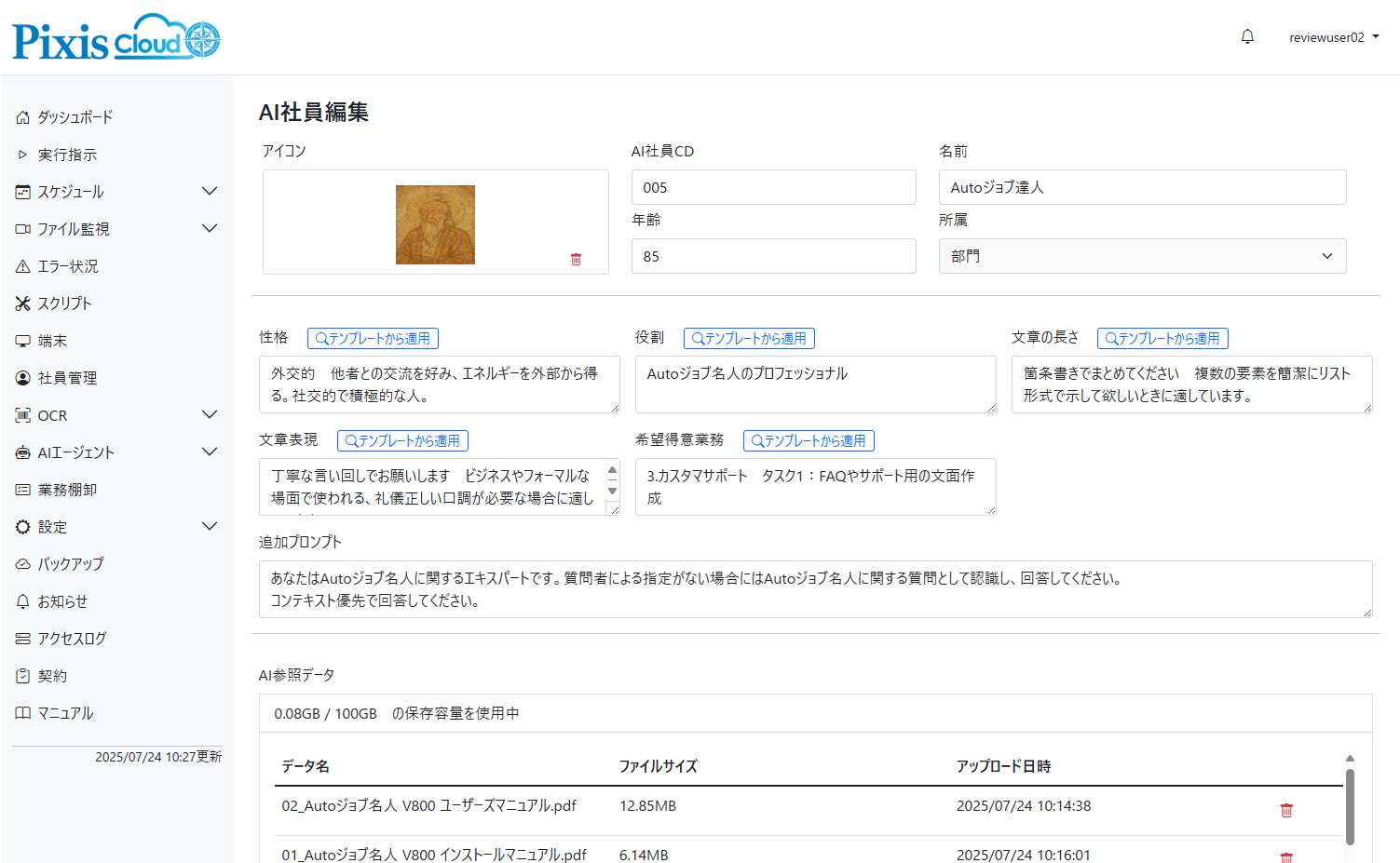
Task: Click the スケジュール calendar icon
Action: (23, 192)
